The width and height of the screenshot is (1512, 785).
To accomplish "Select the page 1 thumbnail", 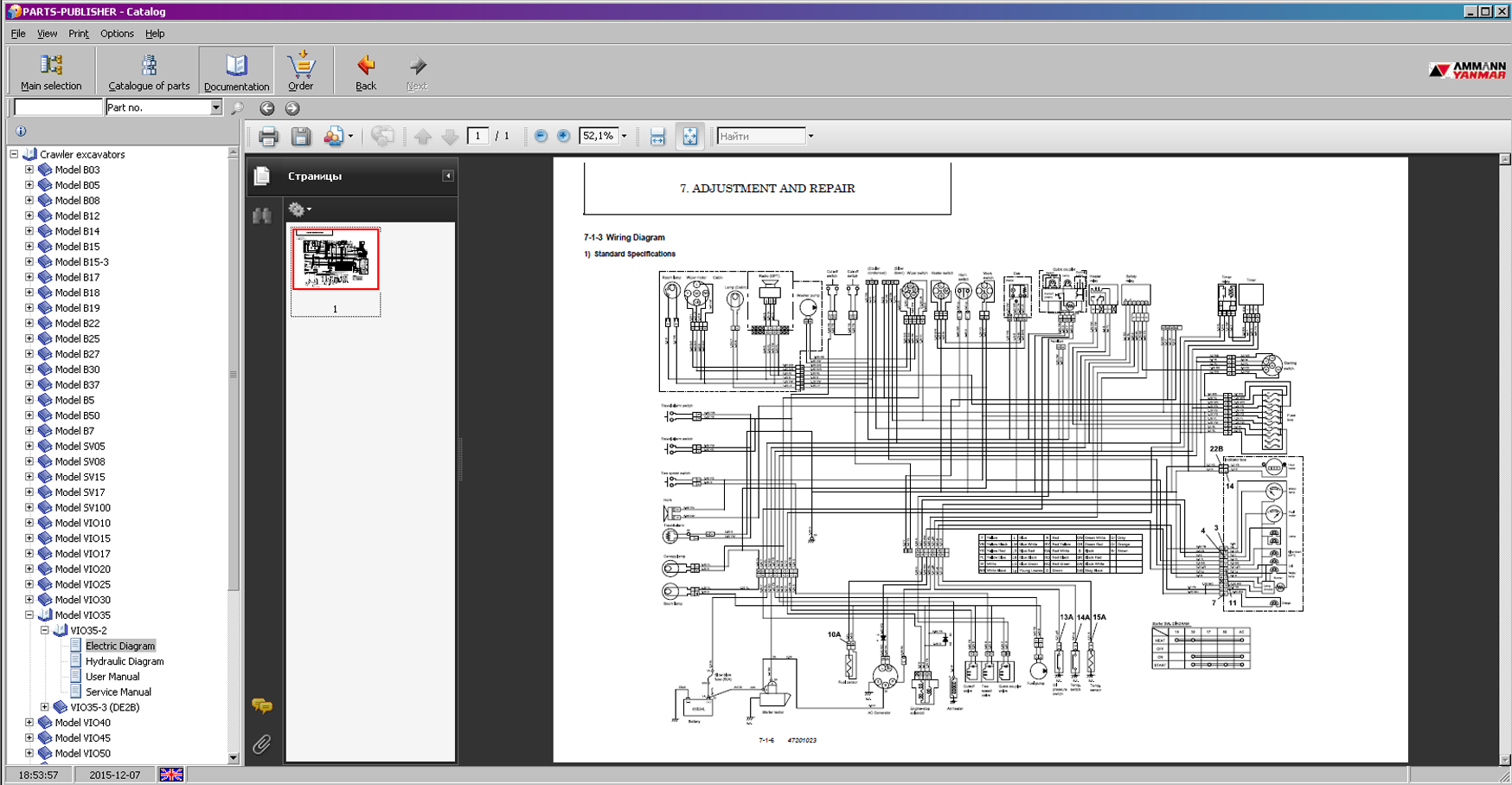I will [336, 259].
